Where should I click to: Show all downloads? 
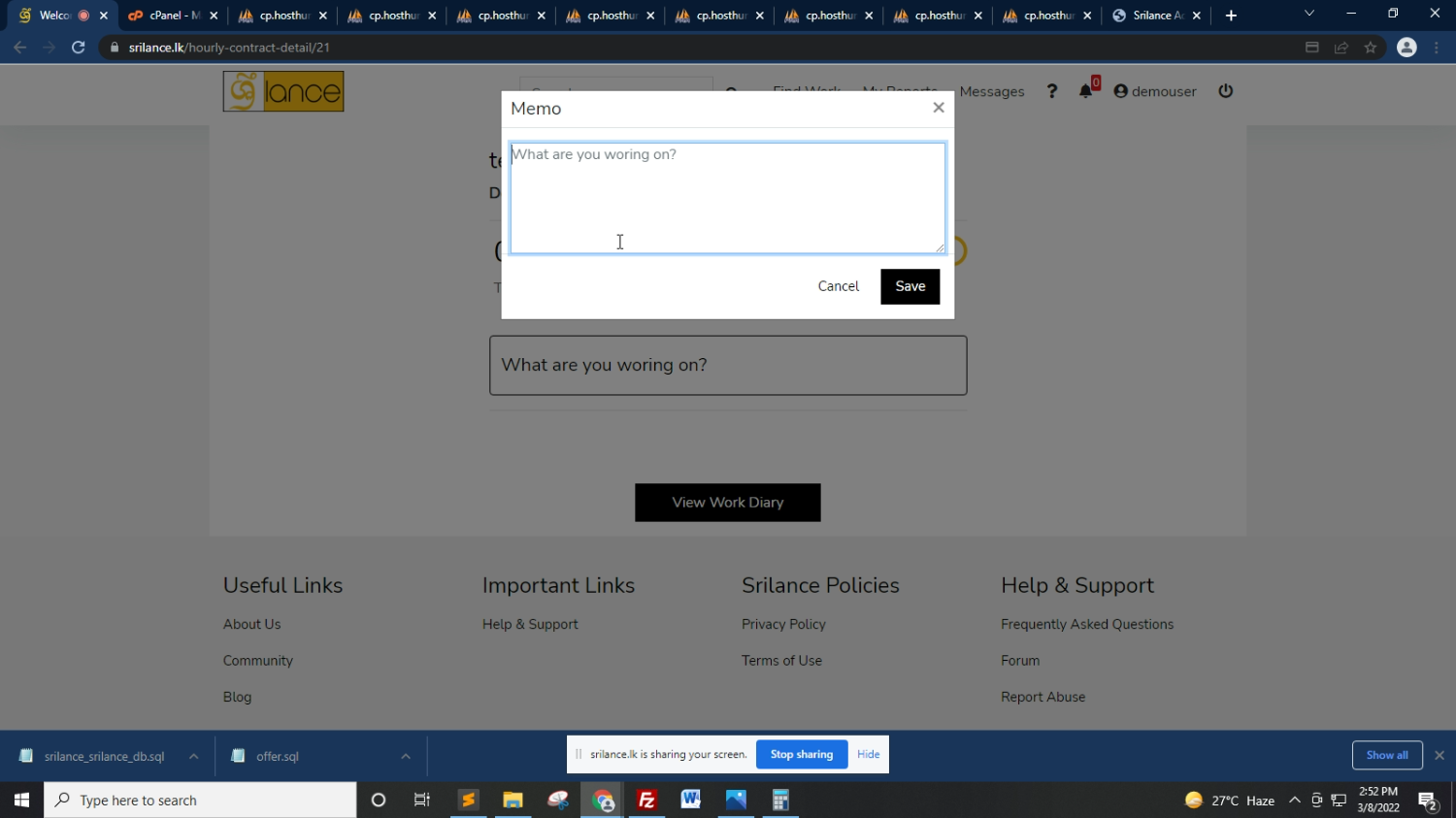click(x=1386, y=755)
